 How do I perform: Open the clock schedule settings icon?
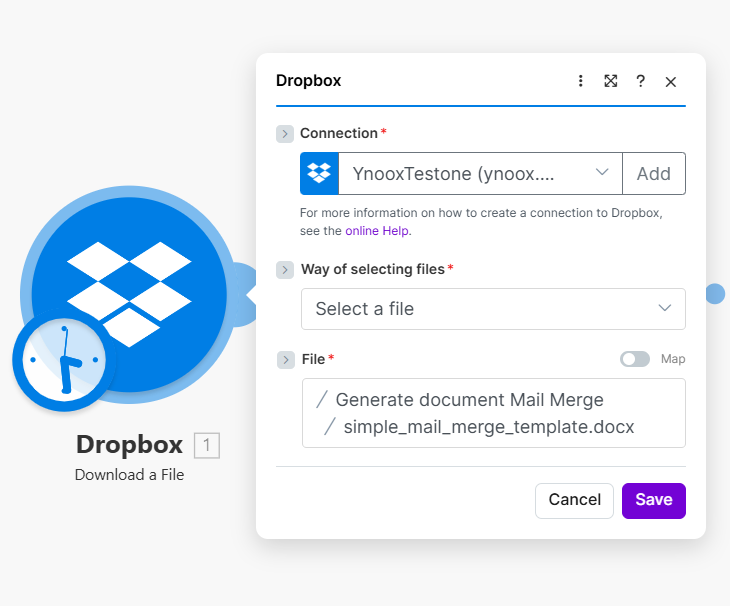coord(64,359)
